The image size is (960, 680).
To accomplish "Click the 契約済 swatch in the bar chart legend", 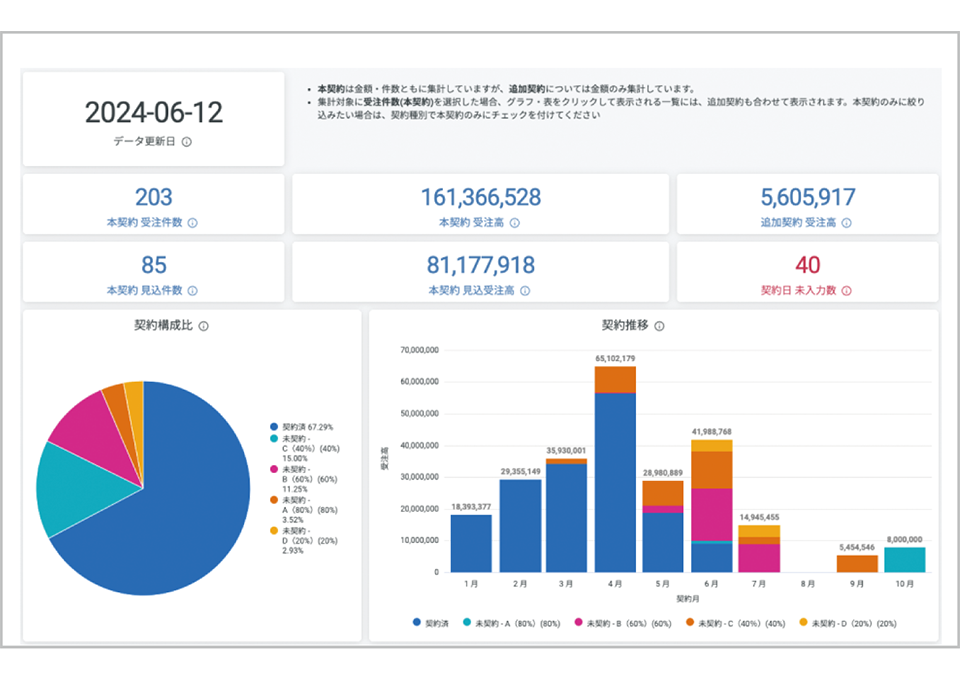I will [417, 622].
